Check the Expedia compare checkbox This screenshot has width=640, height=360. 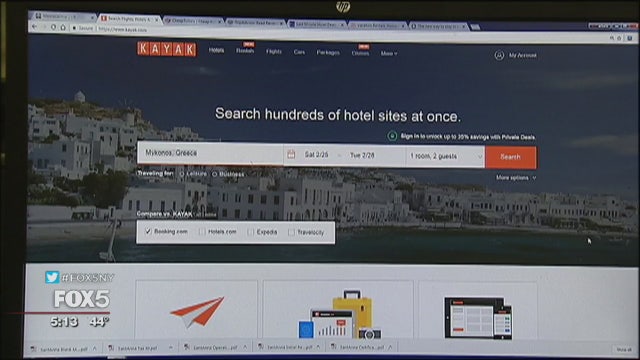click(x=251, y=232)
